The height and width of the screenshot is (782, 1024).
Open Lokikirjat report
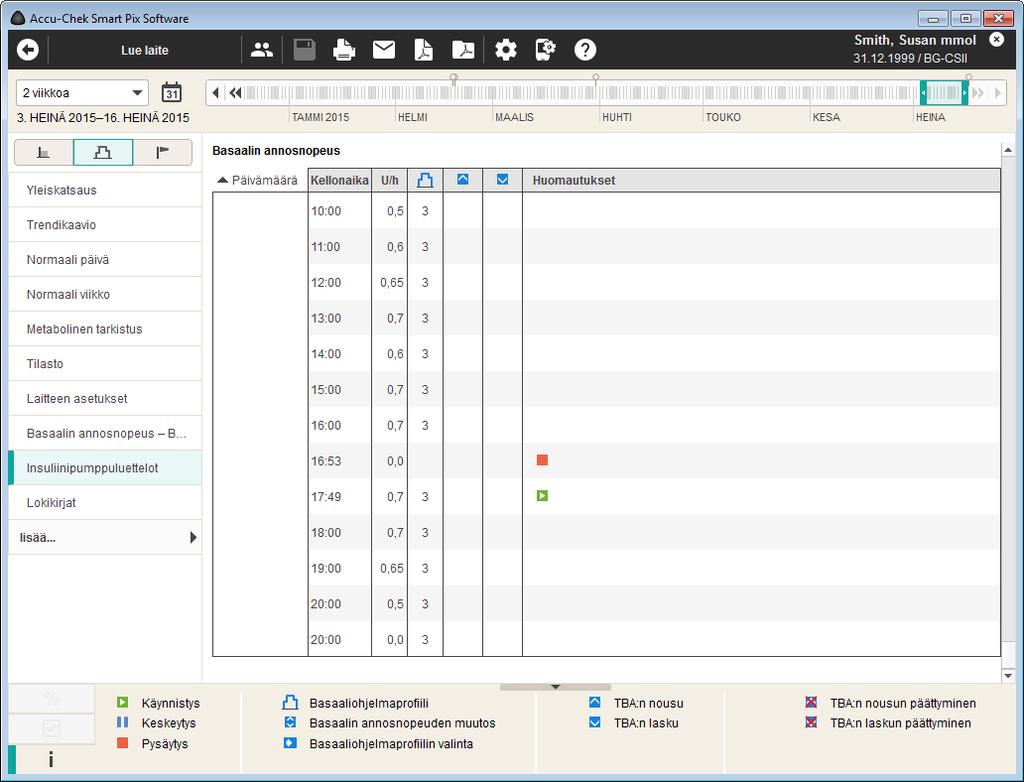[x=105, y=502]
